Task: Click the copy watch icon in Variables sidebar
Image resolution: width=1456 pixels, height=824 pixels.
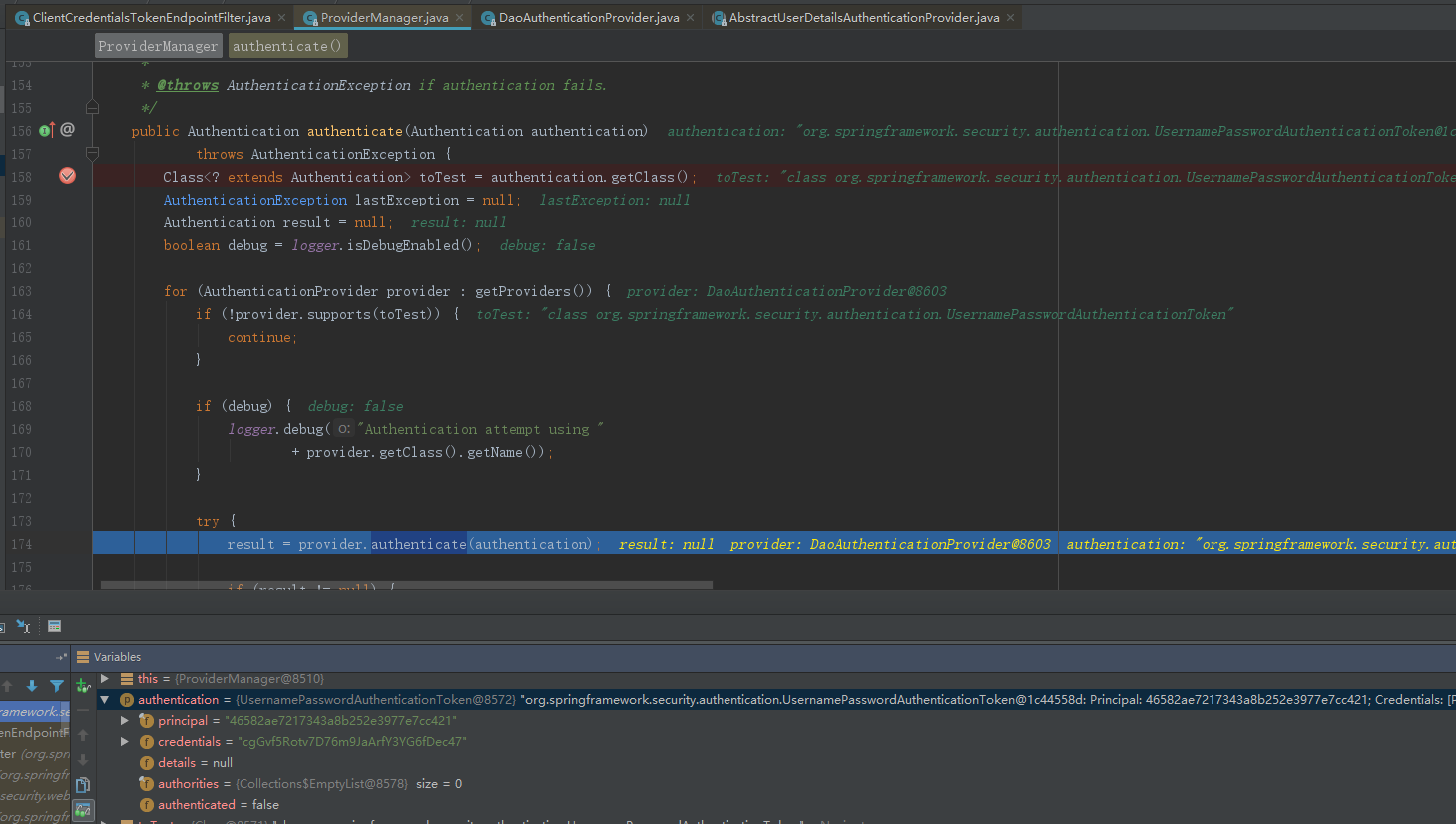Action: 83,785
